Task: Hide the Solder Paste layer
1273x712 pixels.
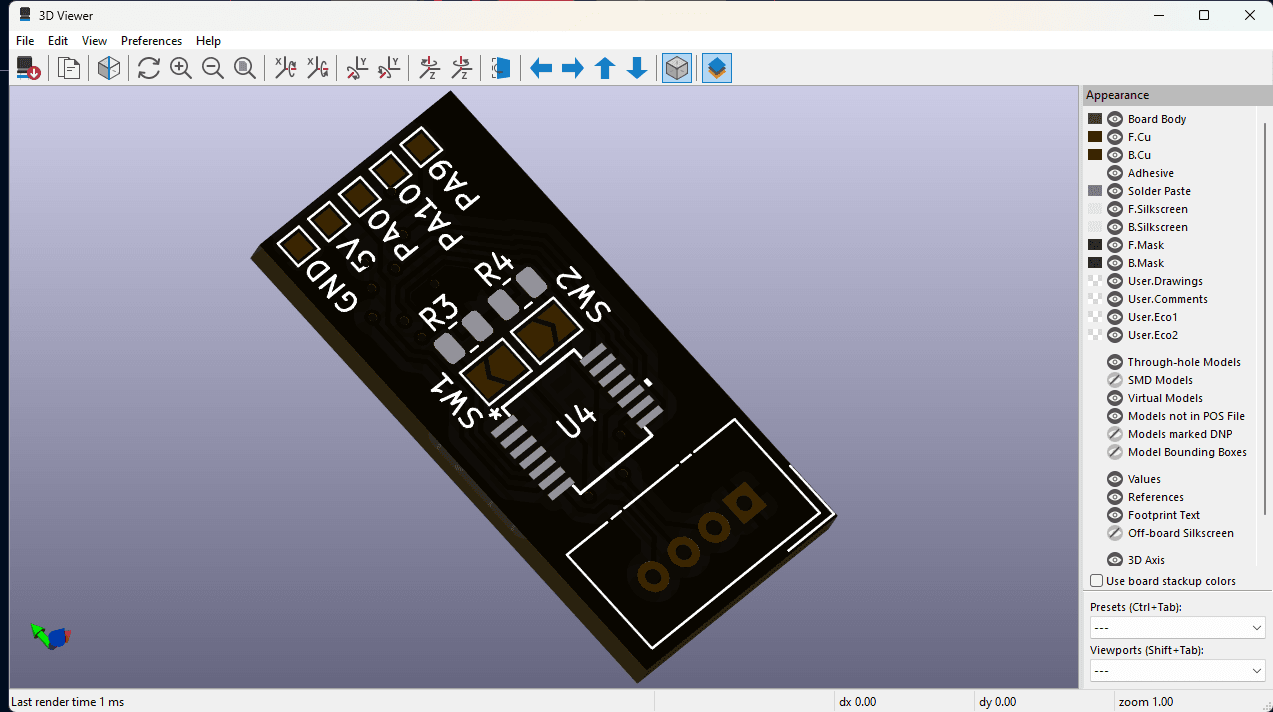Action: (1115, 191)
